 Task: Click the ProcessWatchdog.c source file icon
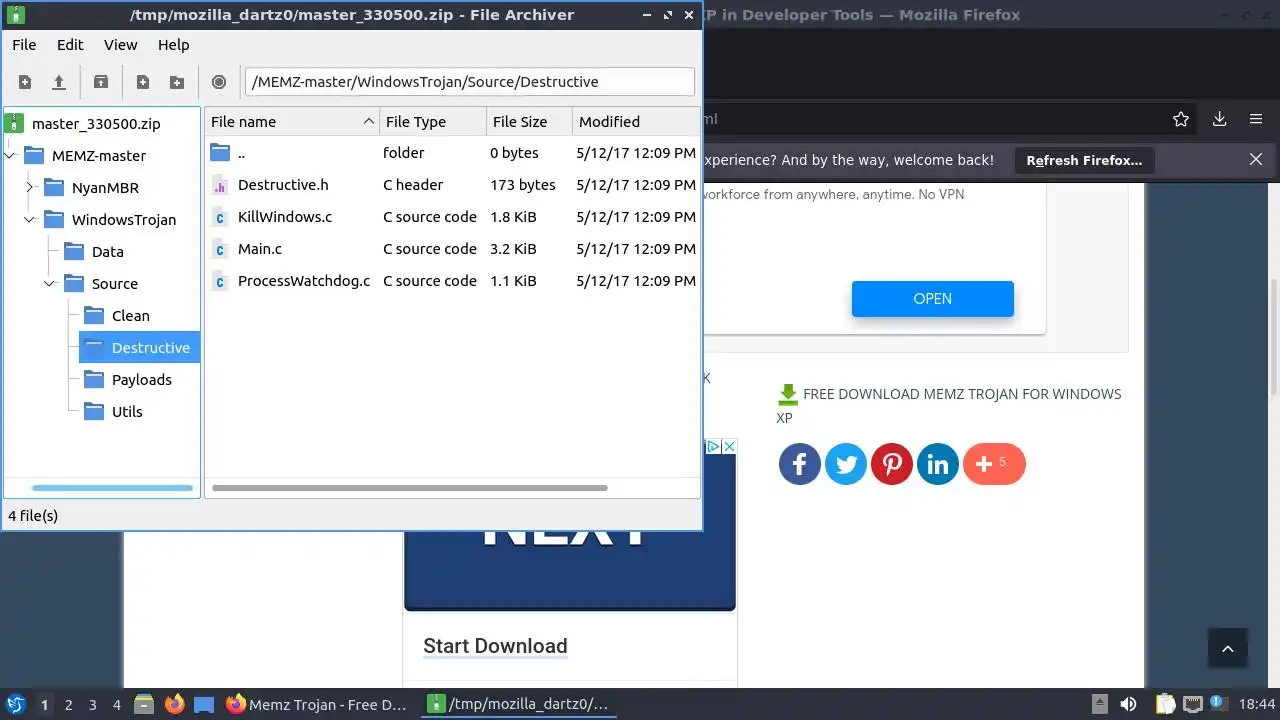(x=220, y=281)
